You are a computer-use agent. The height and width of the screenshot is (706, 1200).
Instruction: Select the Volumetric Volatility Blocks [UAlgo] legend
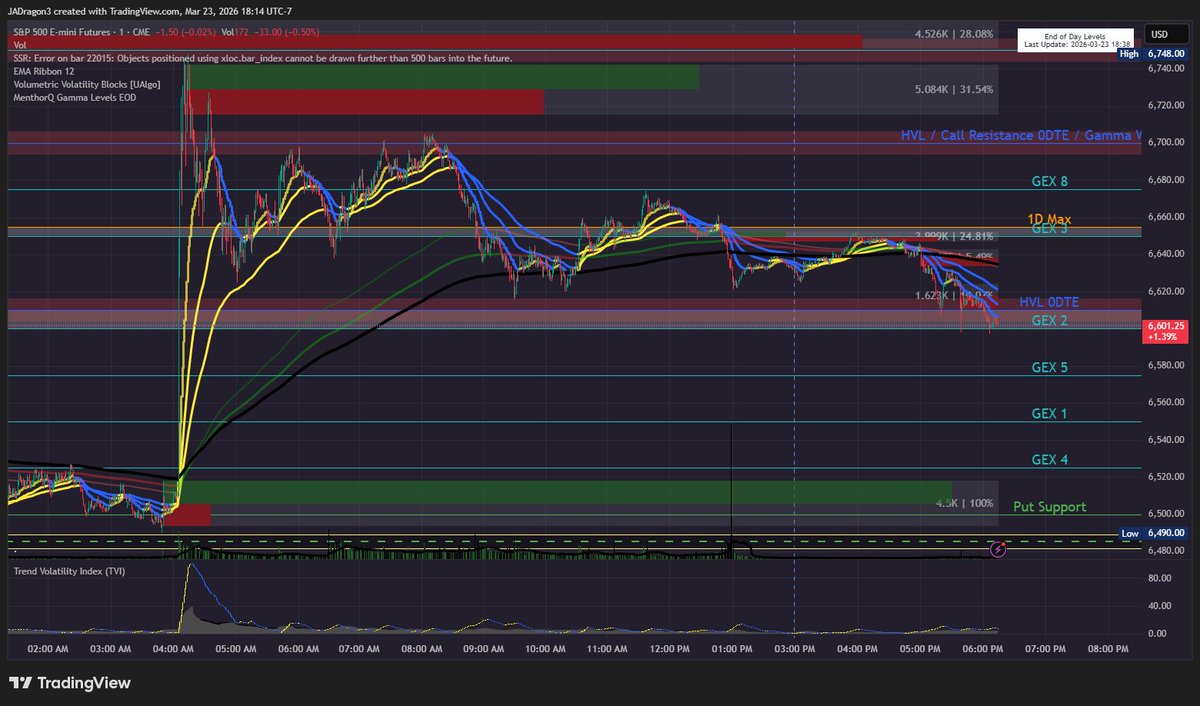click(x=86, y=85)
